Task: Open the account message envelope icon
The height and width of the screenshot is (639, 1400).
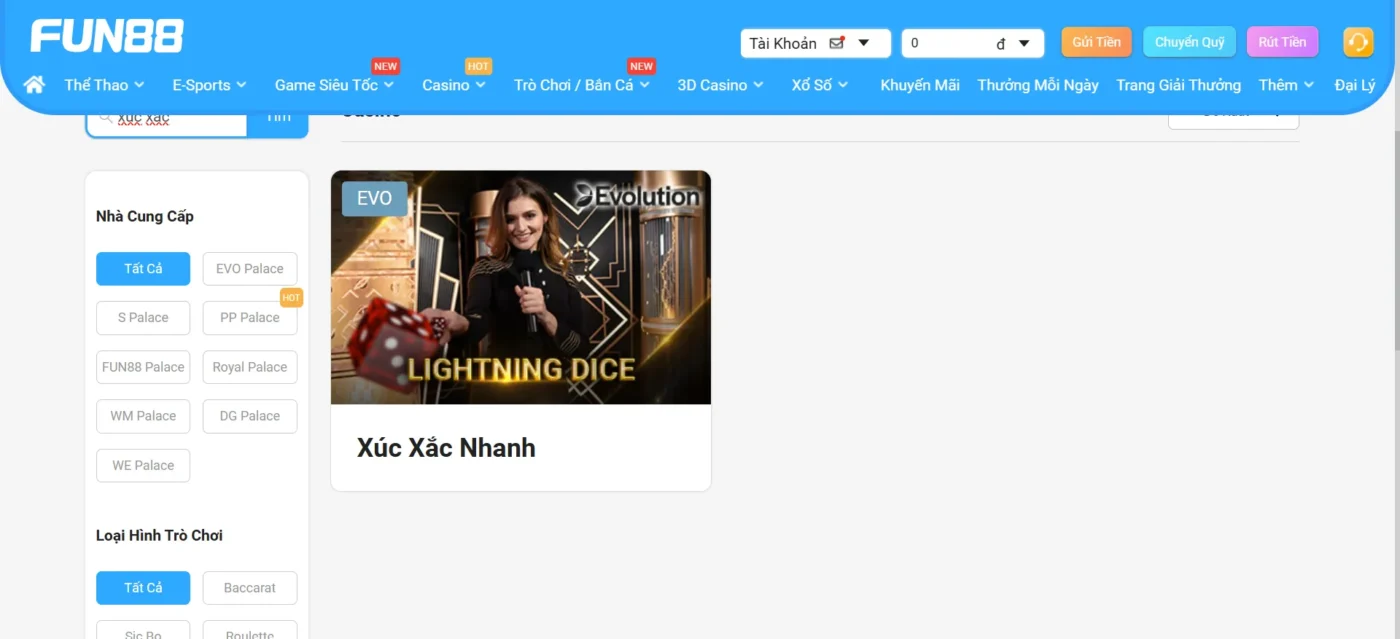Action: (838, 43)
